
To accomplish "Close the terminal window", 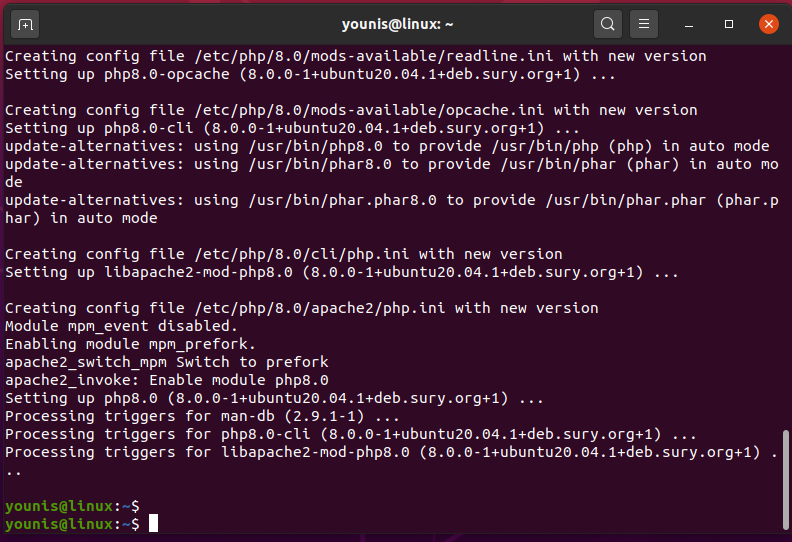I will point(768,23).
